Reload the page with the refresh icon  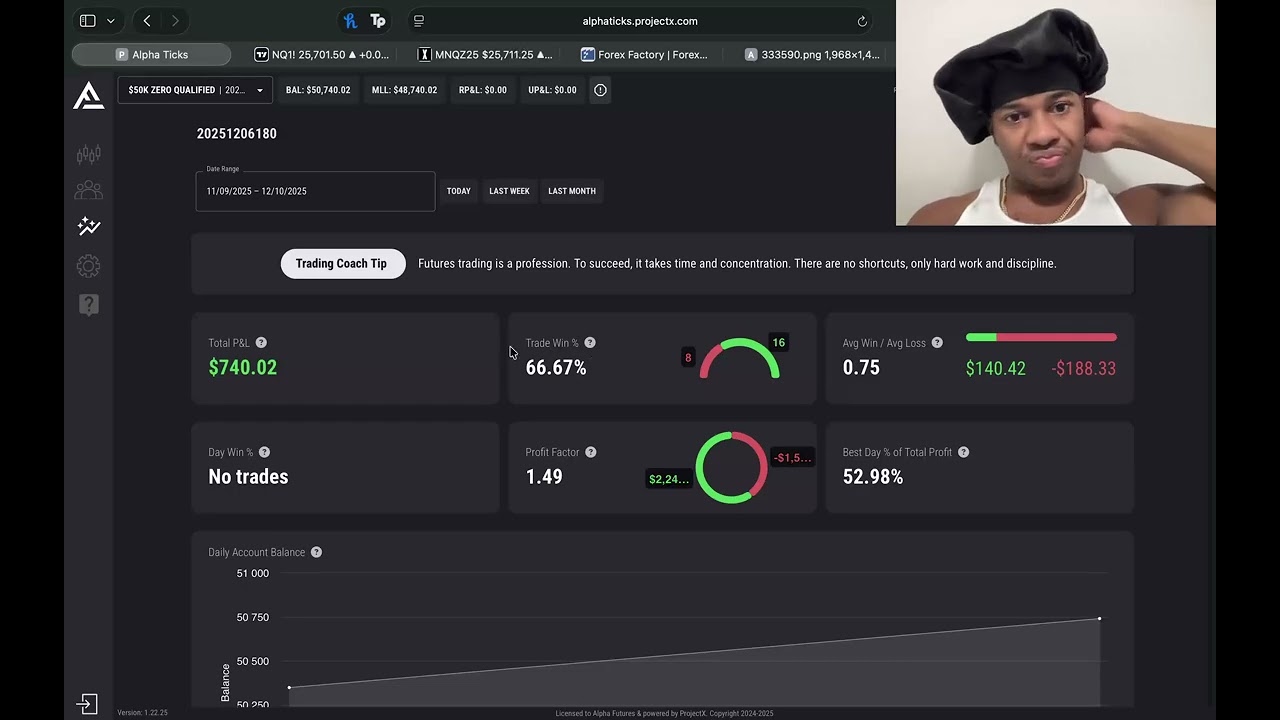862,21
